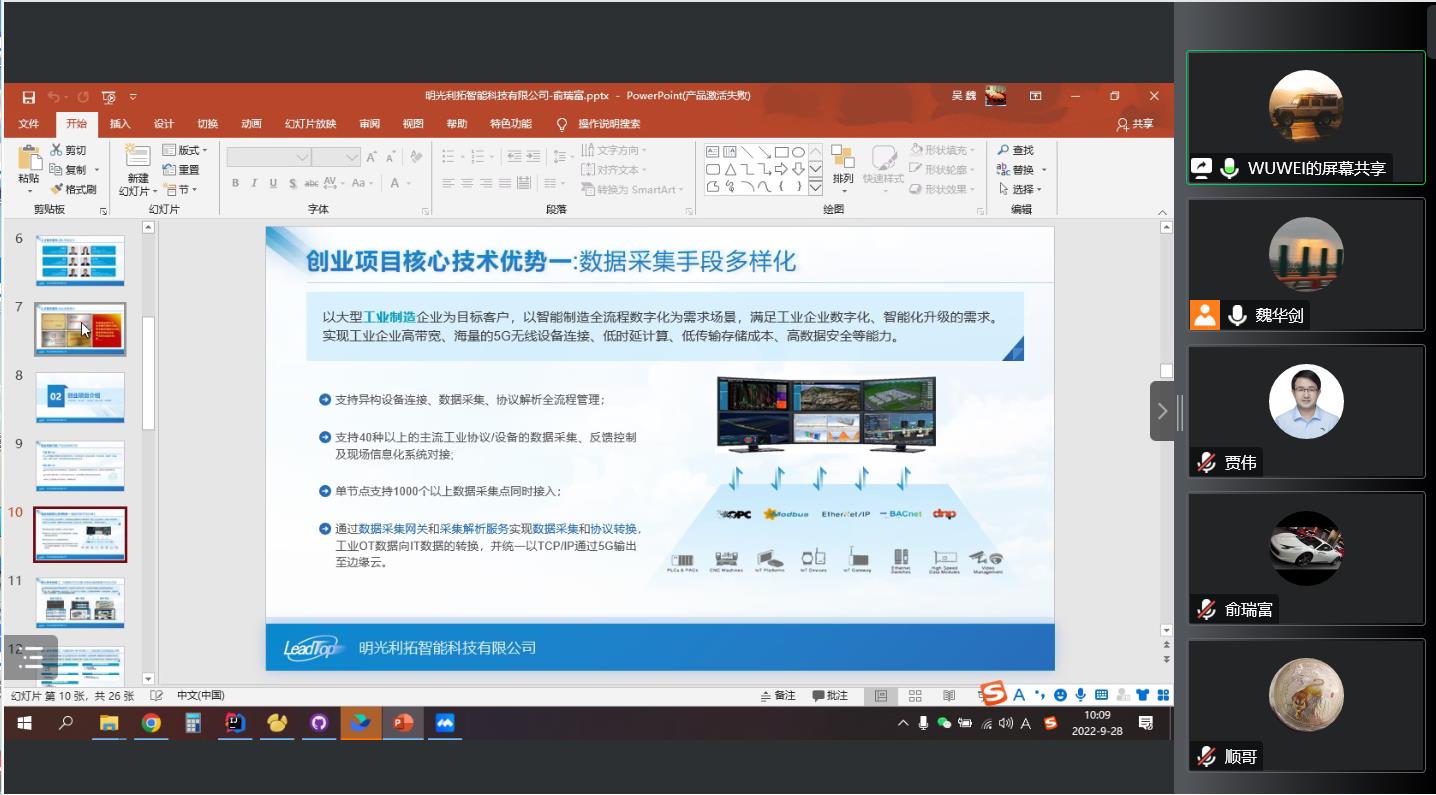Expand the shapes gallery More arrow
Image resolution: width=1436 pixels, height=795 pixels.
click(815, 187)
